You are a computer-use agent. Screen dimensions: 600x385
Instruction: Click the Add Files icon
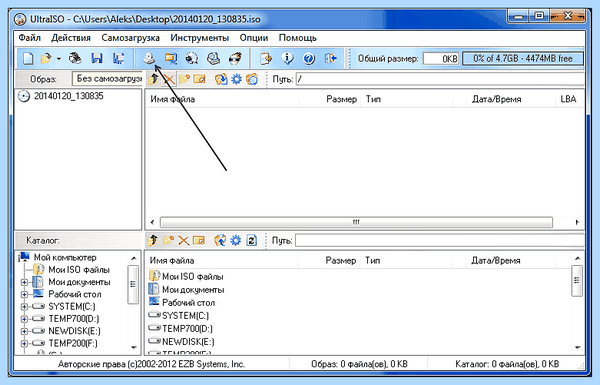tap(266, 59)
